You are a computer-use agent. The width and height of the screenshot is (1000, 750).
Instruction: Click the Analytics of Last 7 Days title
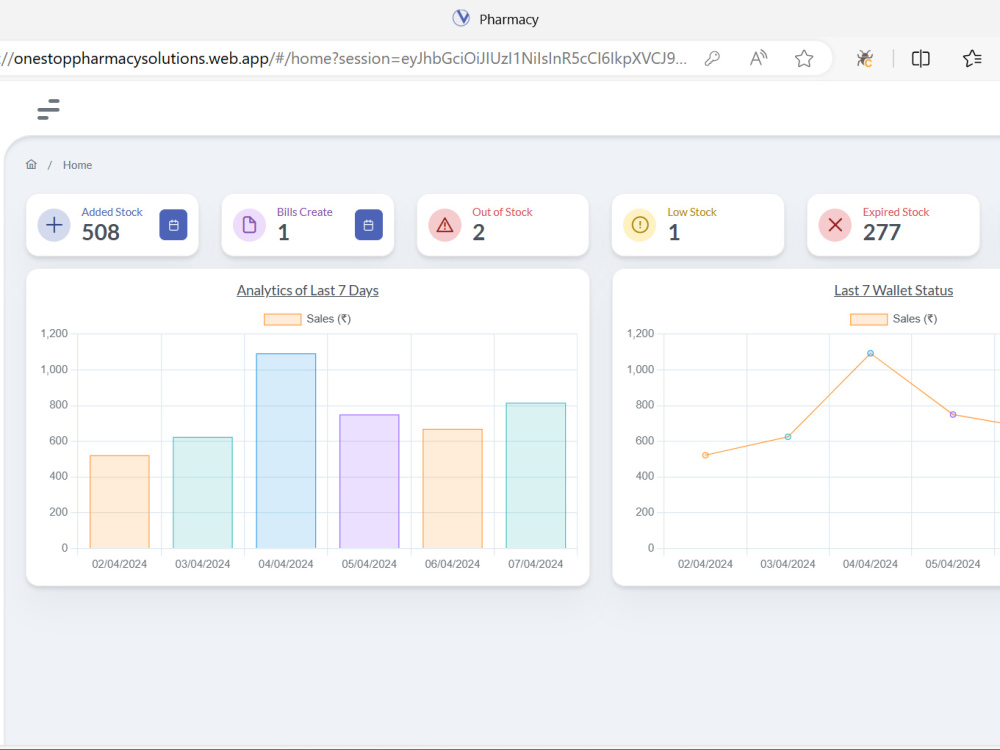(x=307, y=291)
